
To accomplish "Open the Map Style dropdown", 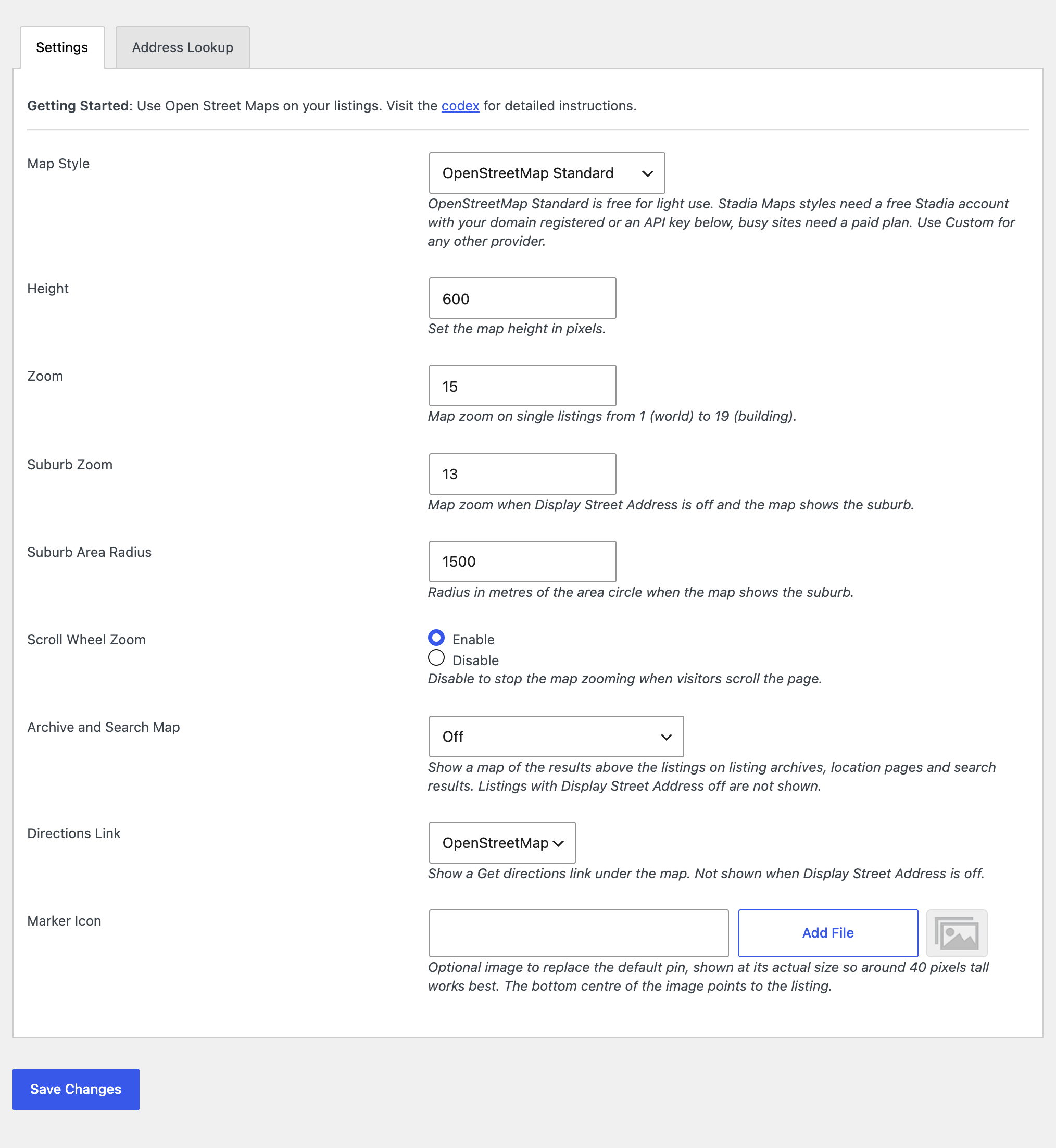I will pyautogui.click(x=547, y=172).
